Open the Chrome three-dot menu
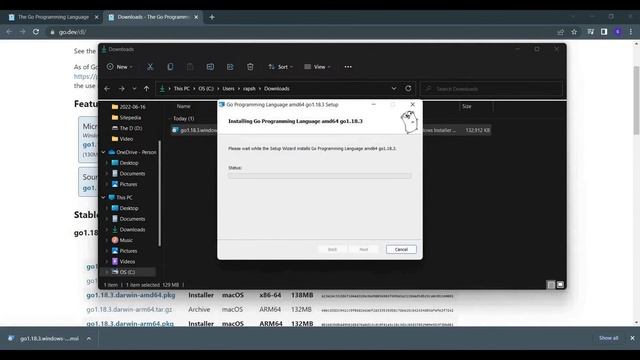Image resolution: width=640 pixels, height=360 pixels. [631, 32]
